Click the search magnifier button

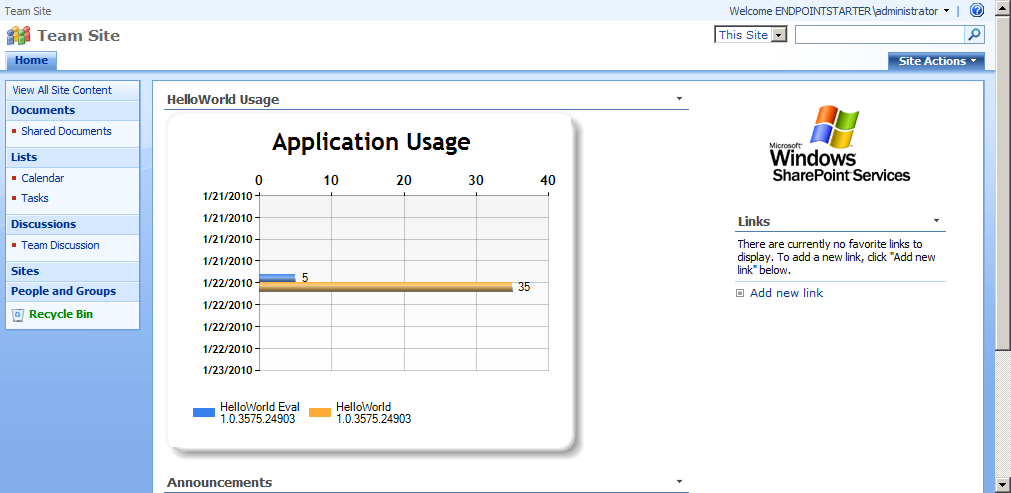click(975, 35)
